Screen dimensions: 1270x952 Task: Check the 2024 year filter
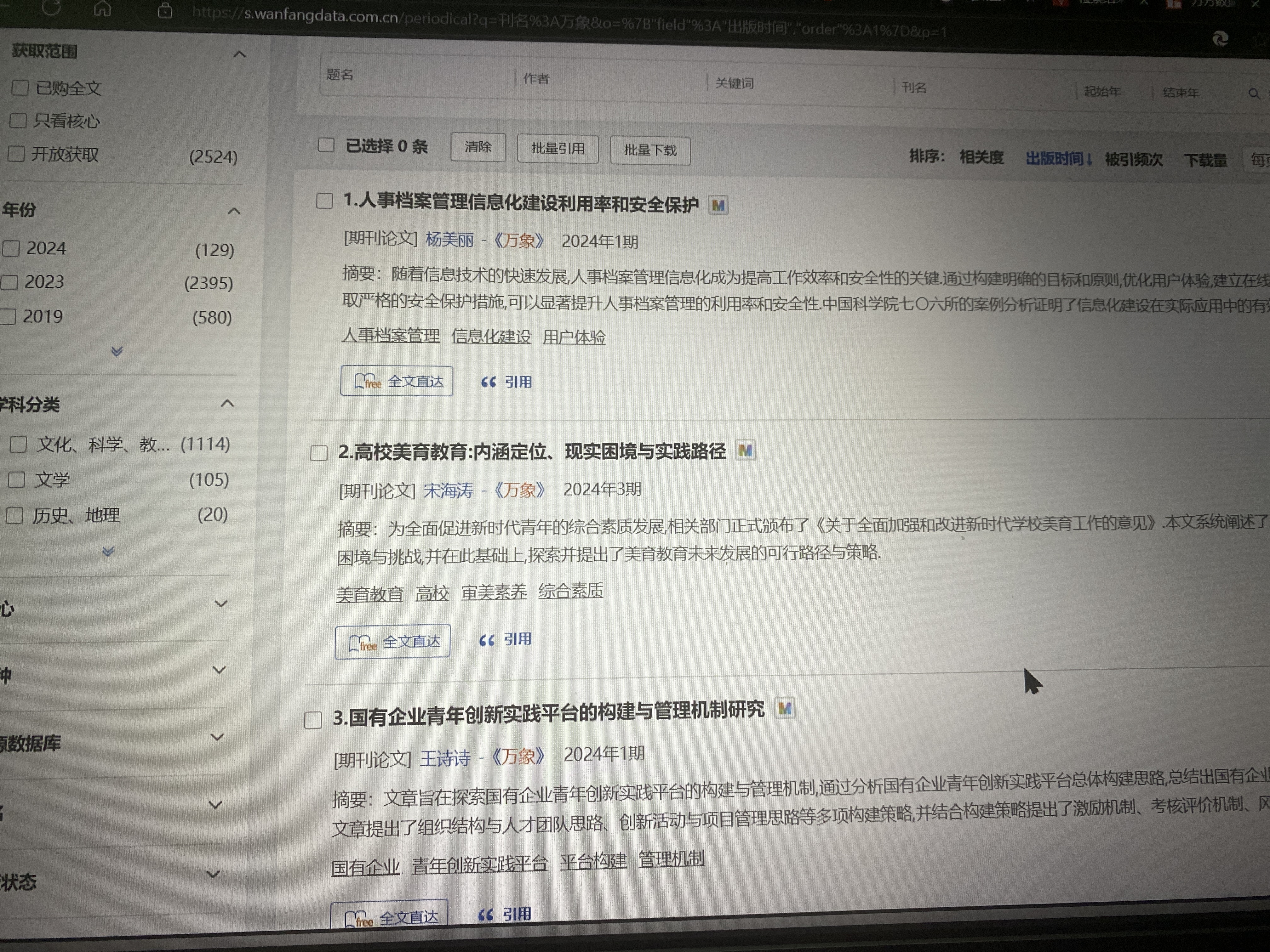click(x=11, y=248)
